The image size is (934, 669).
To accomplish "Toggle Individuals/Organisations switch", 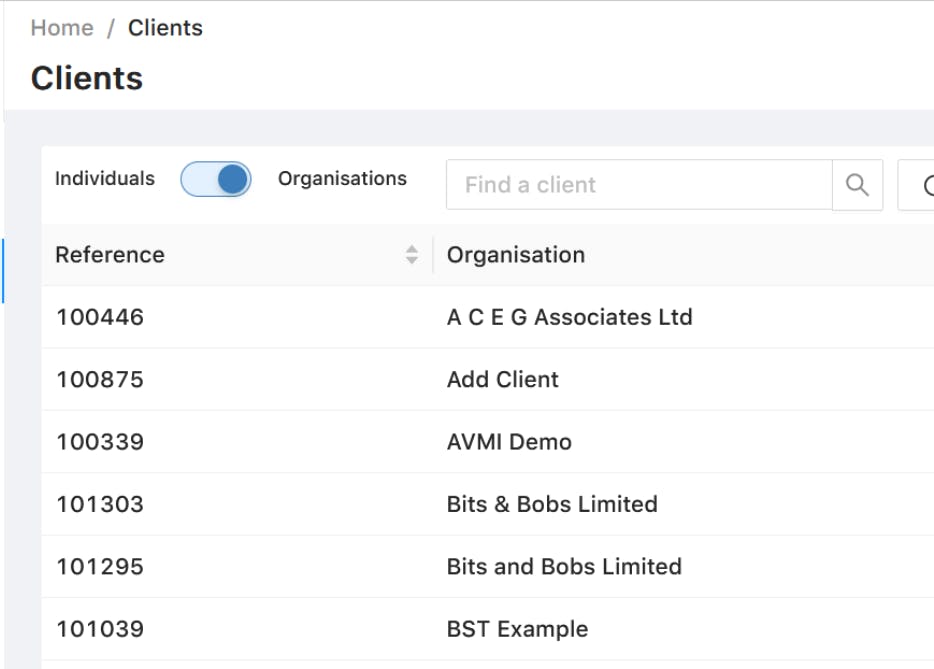I will pos(216,179).
